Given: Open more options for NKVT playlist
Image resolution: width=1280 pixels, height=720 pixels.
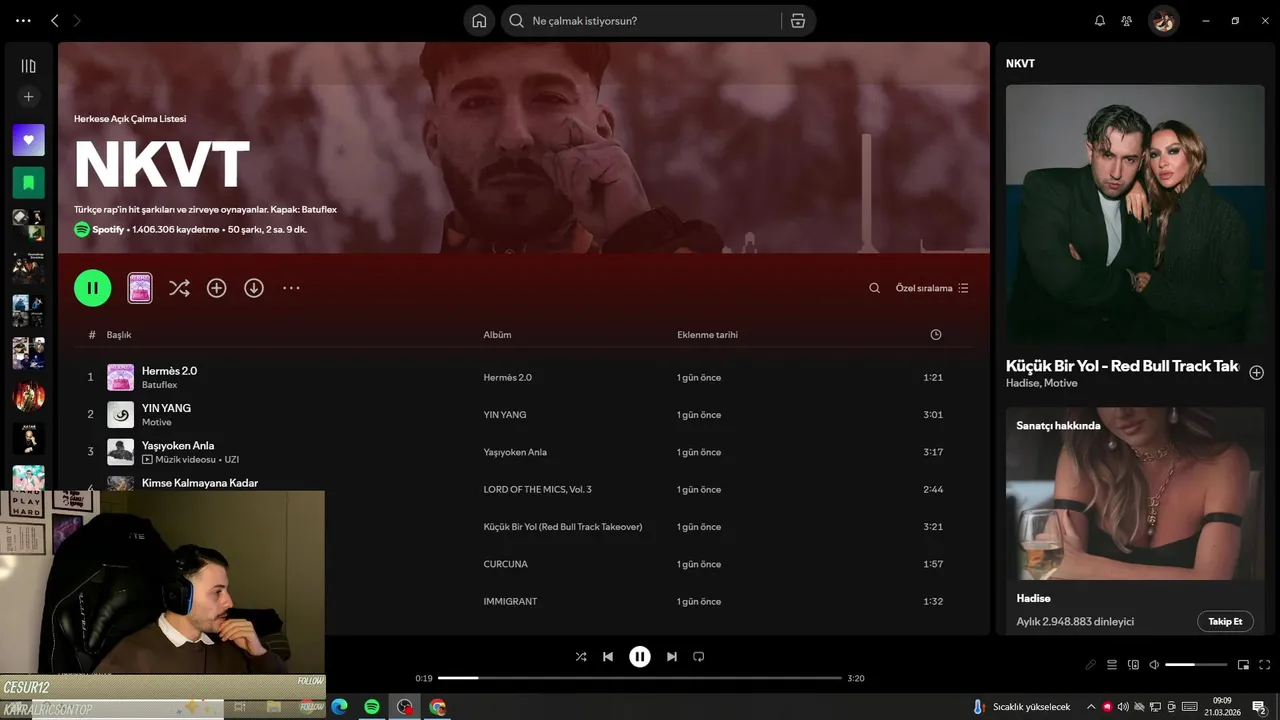Looking at the screenshot, I should [x=291, y=288].
